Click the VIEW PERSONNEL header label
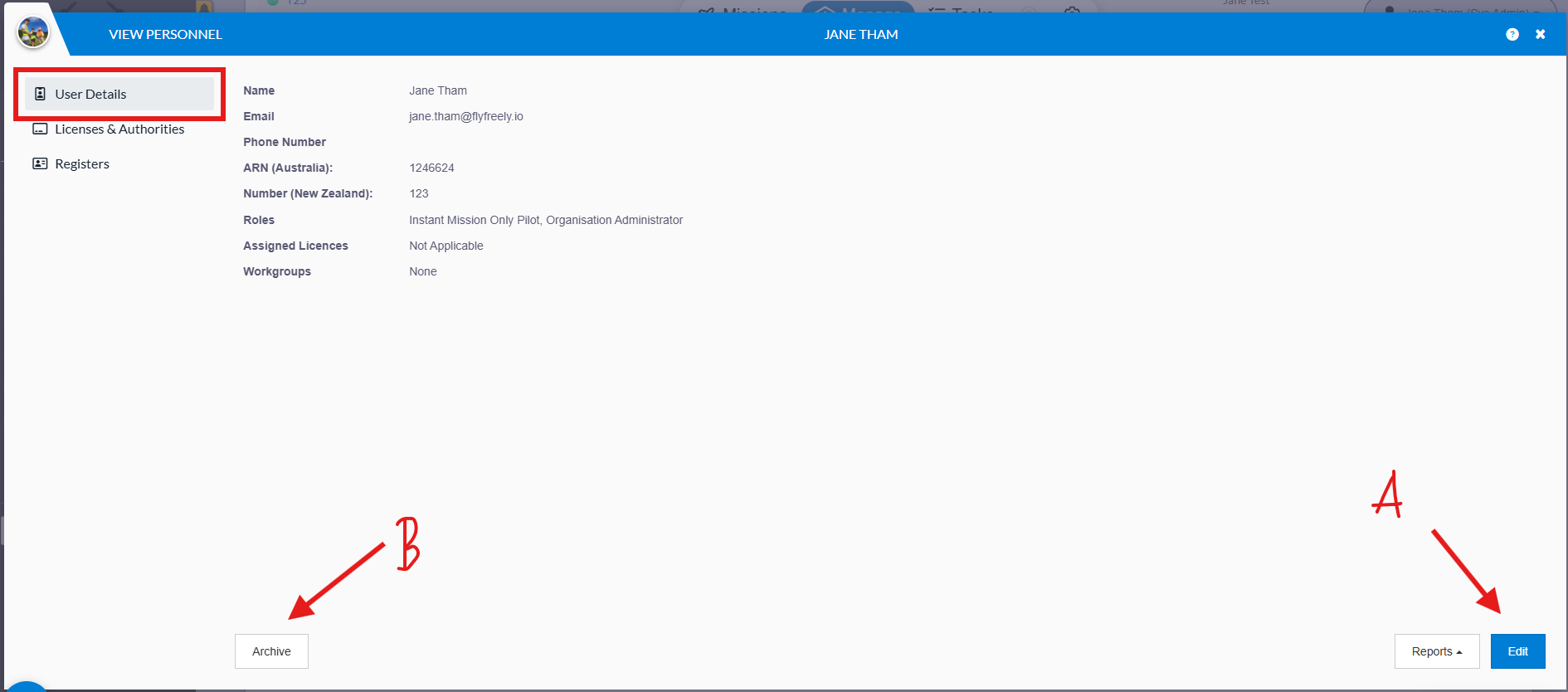Viewport: 1568px width, 692px height. 165,34
